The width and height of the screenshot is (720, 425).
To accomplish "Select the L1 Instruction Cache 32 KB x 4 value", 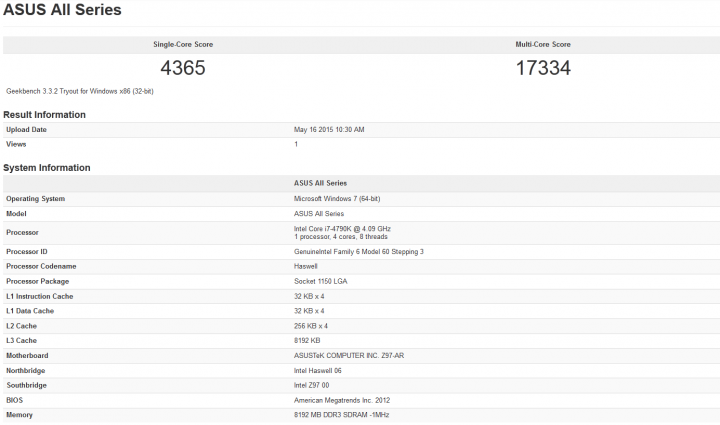I will [x=309, y=296].
